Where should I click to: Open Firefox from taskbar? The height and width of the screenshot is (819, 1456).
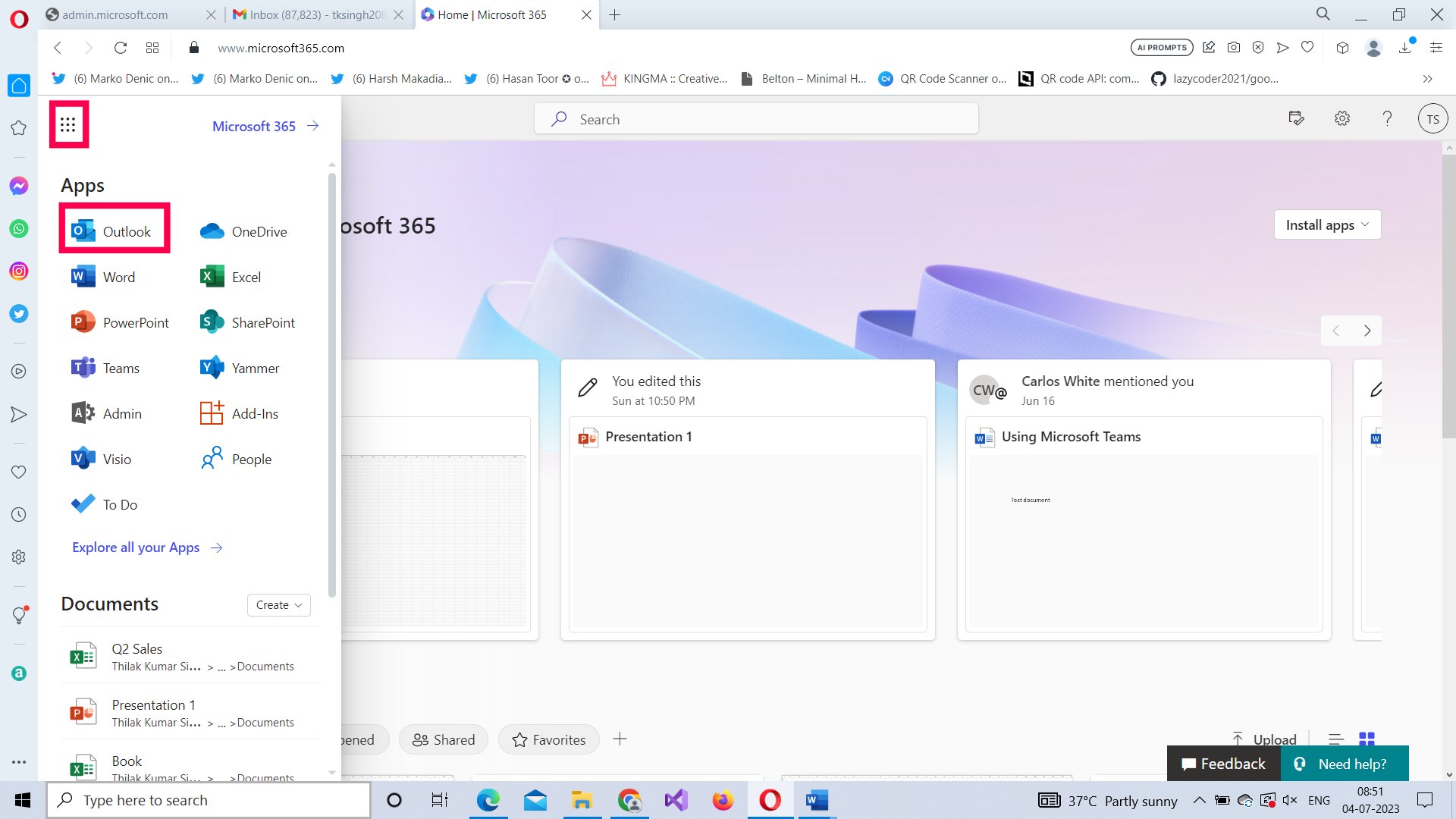[723, 800]
